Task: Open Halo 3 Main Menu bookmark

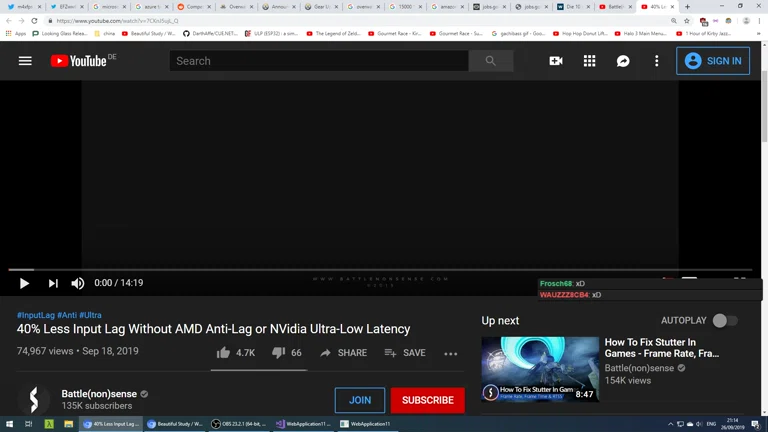Action: [x=641, y=33]
